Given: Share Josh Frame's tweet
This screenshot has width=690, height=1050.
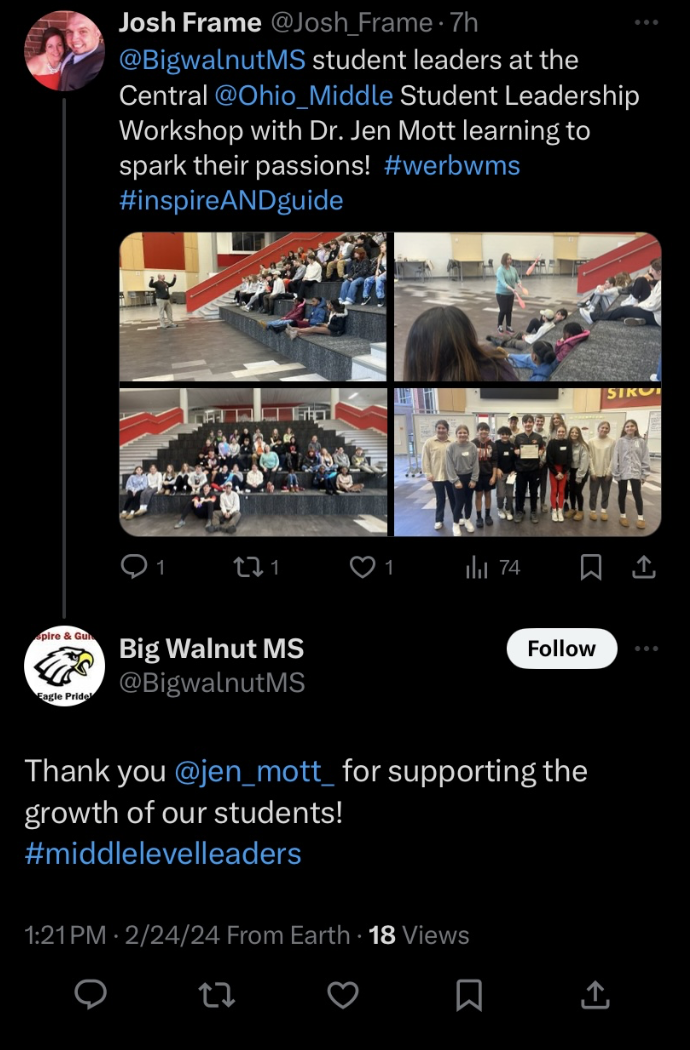Looking at the screenshot, I should point(644,568).
